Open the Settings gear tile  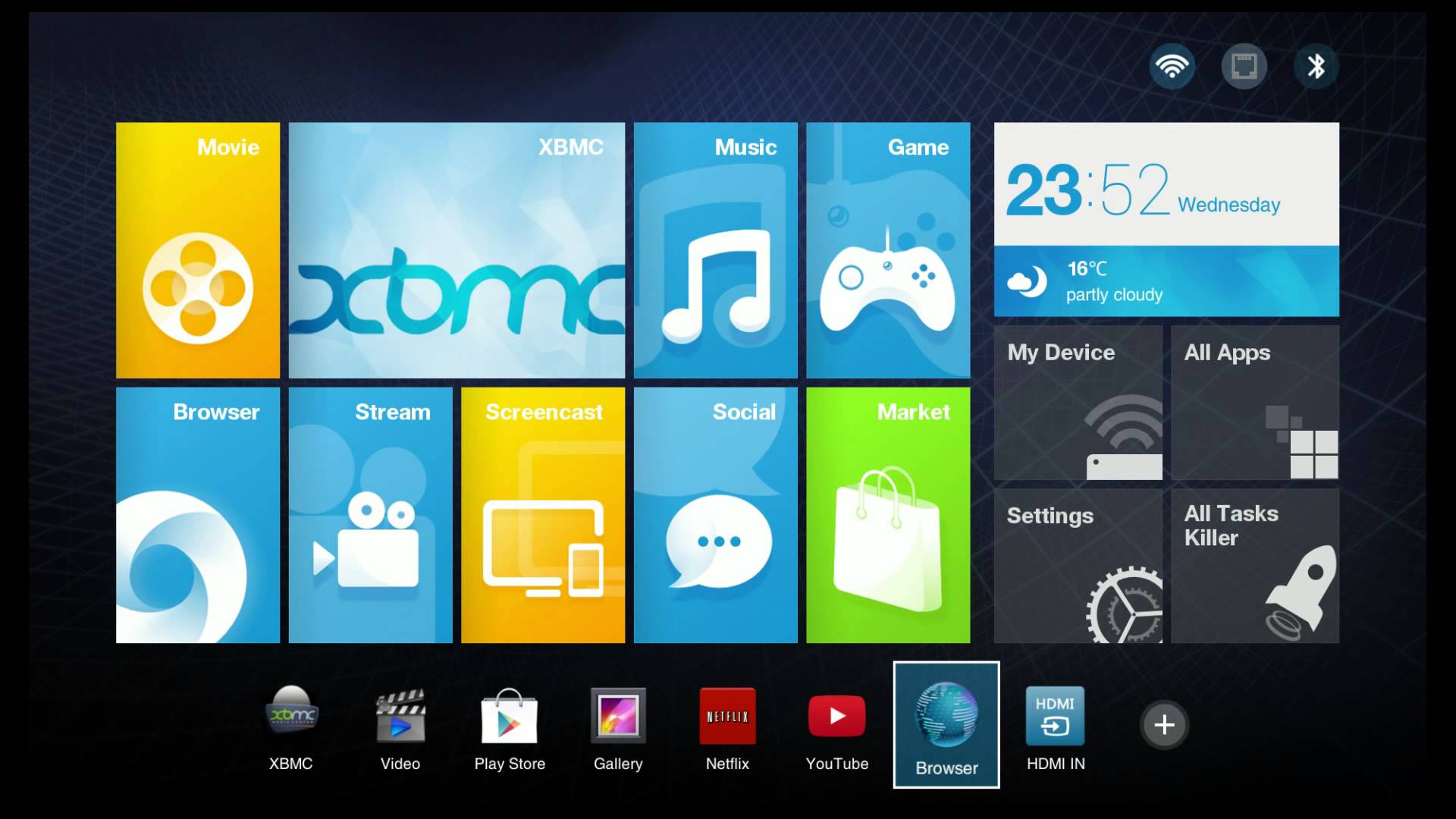coord(1078,566)
